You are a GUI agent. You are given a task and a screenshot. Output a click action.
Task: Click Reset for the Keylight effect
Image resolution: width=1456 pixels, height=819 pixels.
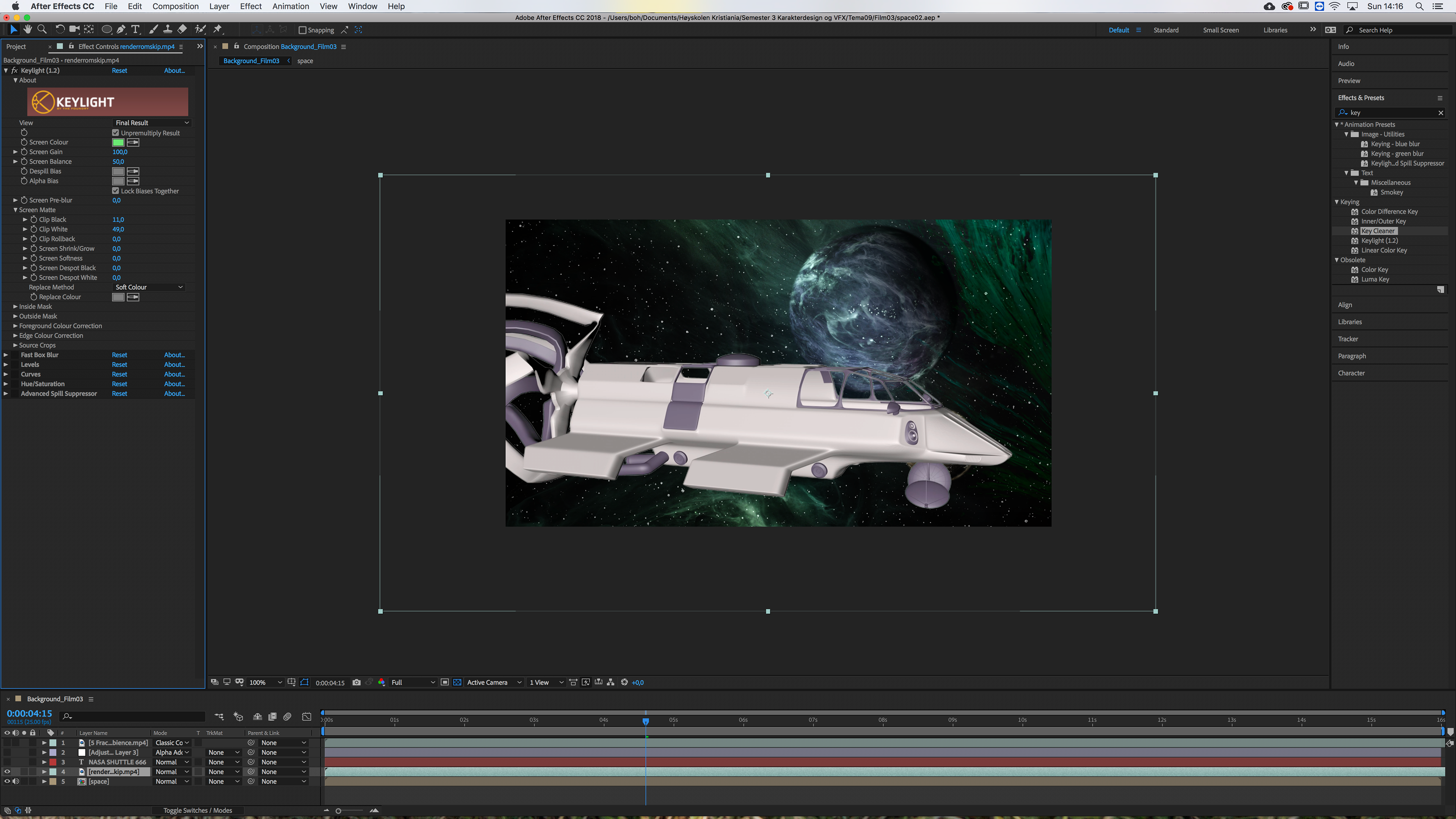click(119, 71)
